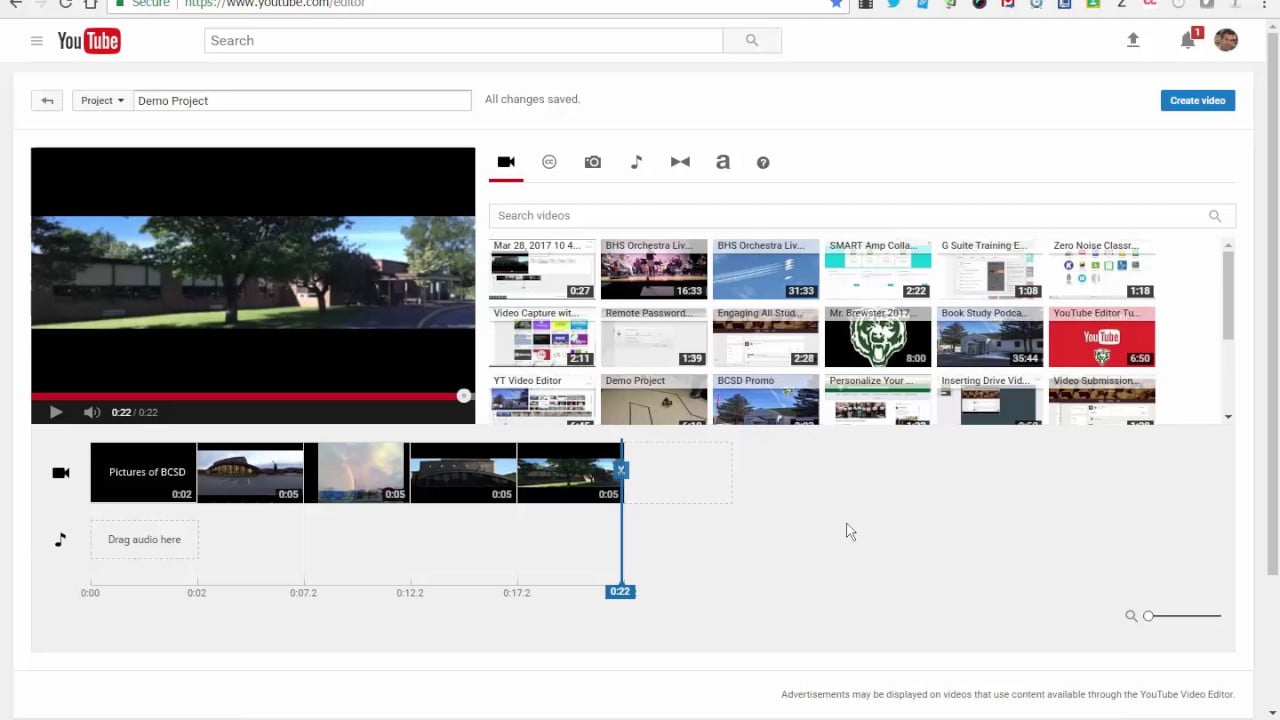
Task: Mute the video preview speaker
Action: click(91, 412)
